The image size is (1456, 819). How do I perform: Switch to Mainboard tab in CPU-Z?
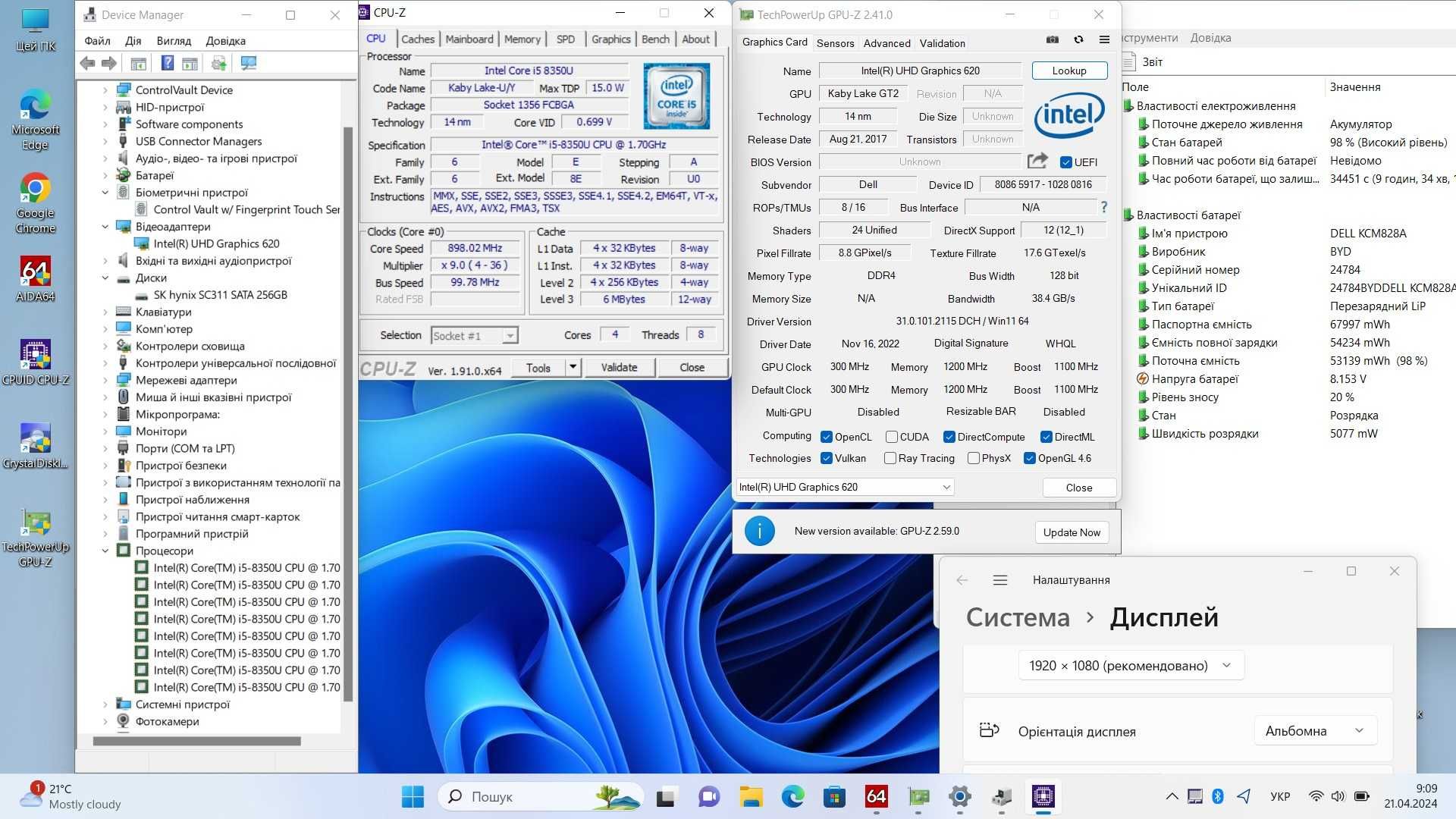[x=469, y=39]
